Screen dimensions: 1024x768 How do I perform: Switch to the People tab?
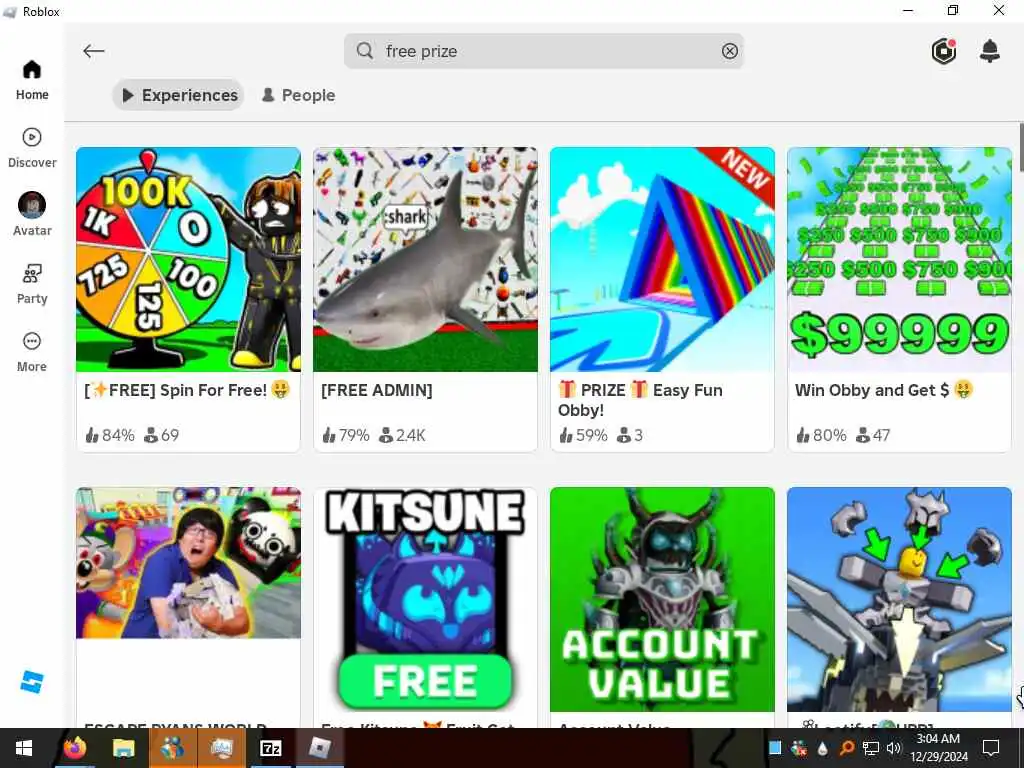(x=298, y=95)
